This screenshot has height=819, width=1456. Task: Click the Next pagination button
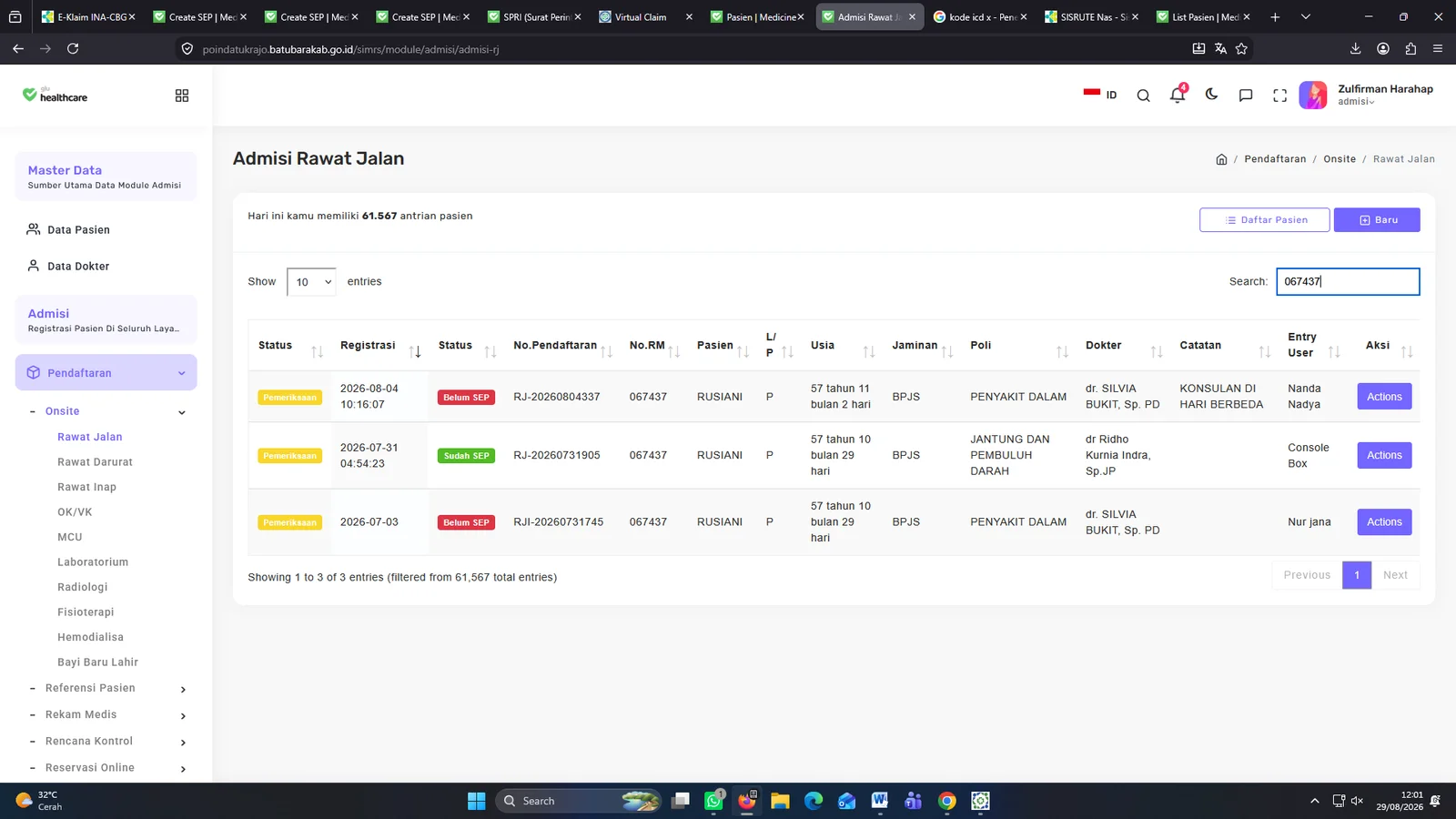(1395, 575)
